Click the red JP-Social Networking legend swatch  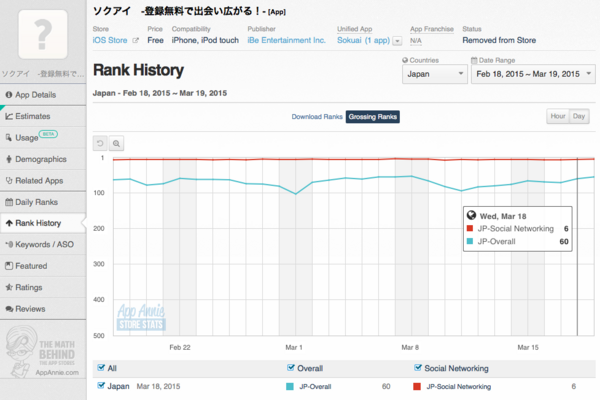(417, 387)
